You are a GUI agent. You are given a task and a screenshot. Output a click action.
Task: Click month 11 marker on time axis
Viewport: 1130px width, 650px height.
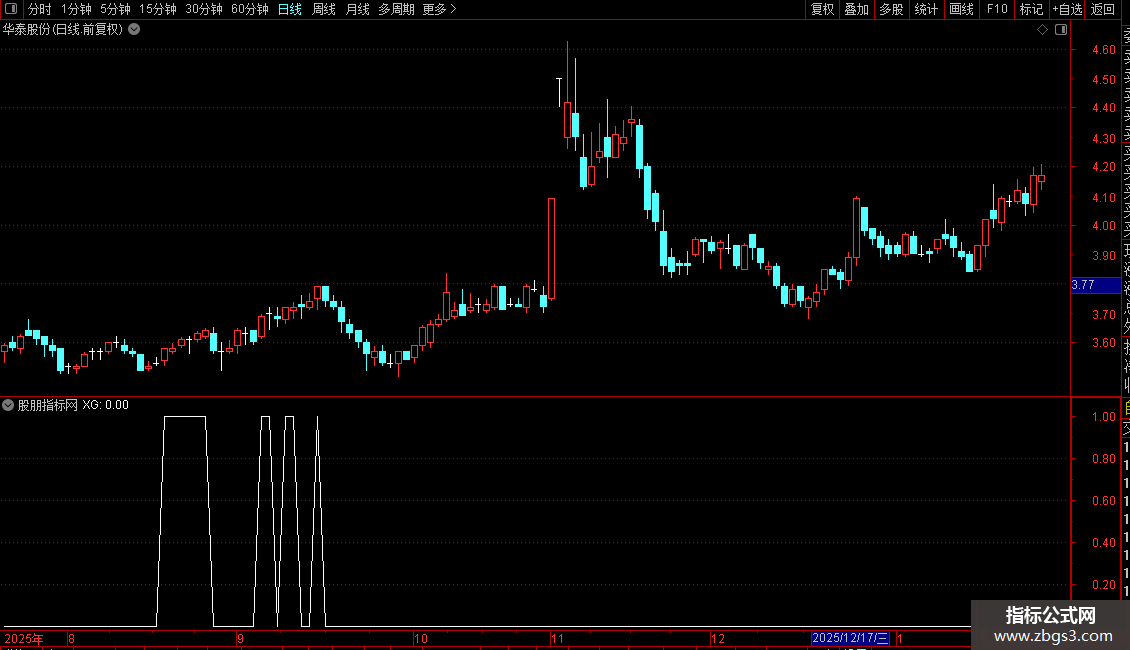tap(557, 638)
